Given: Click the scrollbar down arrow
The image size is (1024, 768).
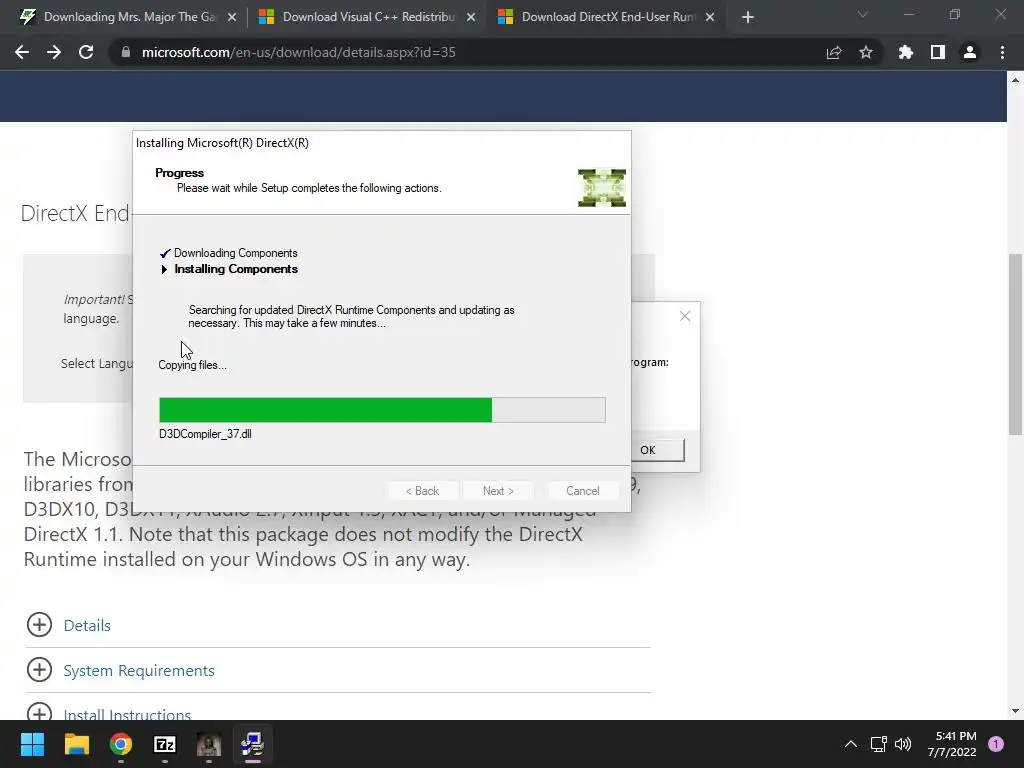Looking at the screenshot, I should (1015, 711).
